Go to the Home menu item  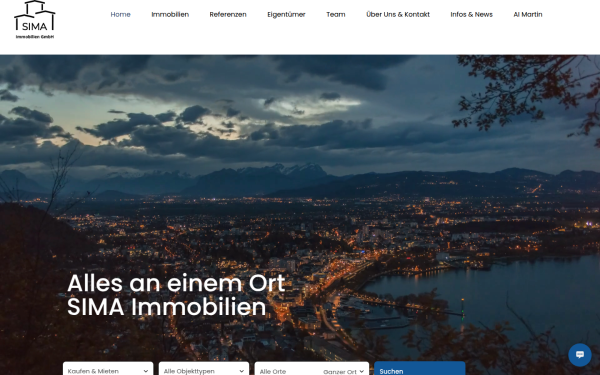tap(121, 15)
